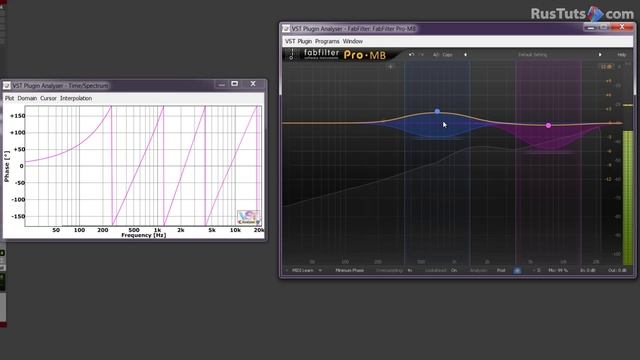Toggle the blue analyzer button in the bottom bar
Image resolution: width=640 pixels, height=360 pixels.
(x=517, y=270)
